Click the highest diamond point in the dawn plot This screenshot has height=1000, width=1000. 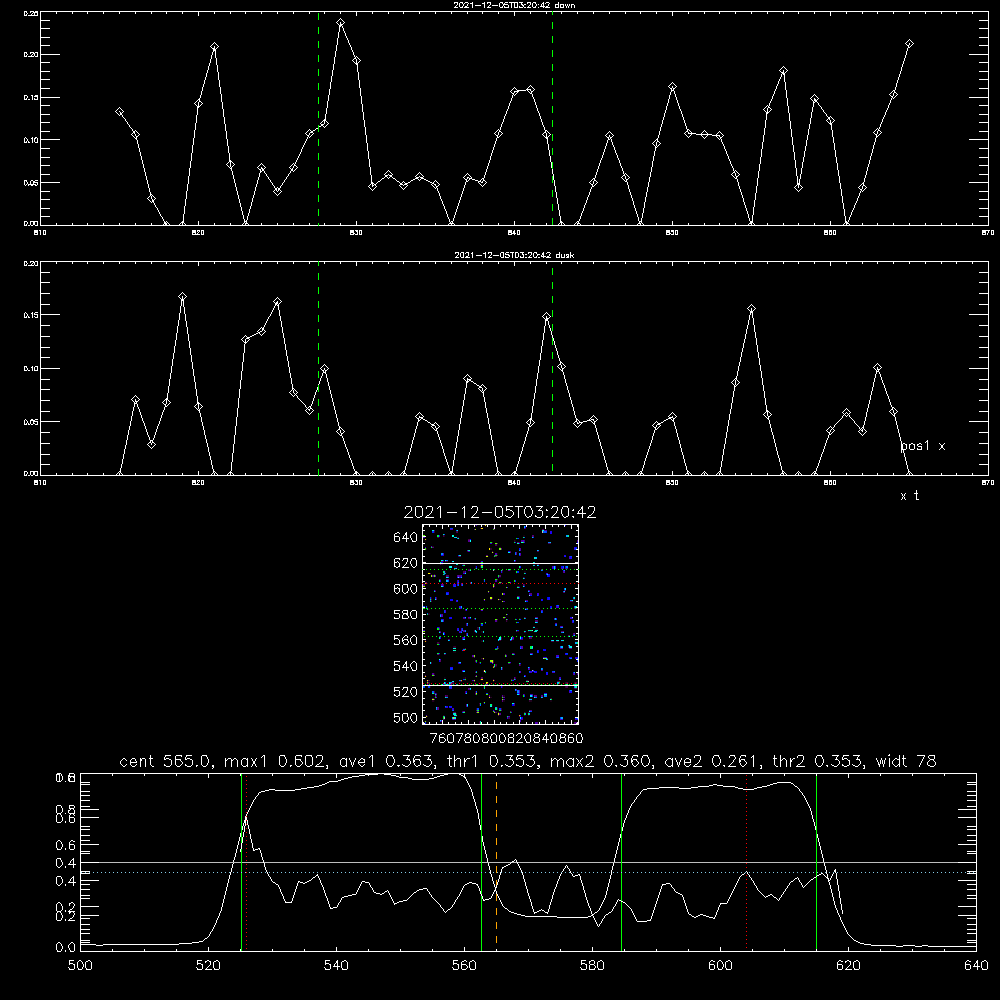coord(341,23)
